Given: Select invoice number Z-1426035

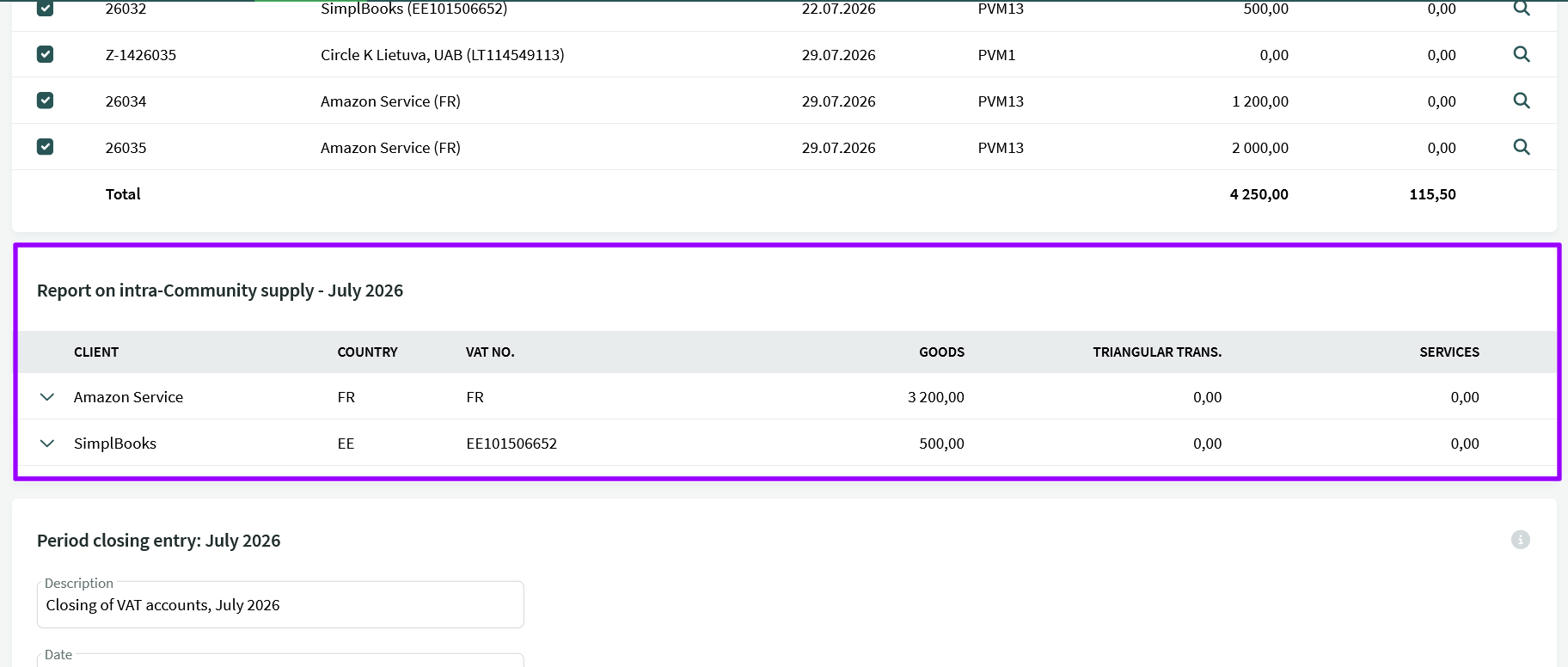Looking at the screenshot, I should click(141, 55).
